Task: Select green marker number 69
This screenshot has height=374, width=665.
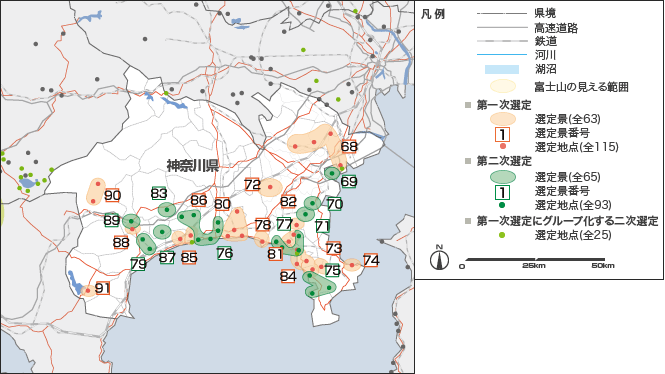Action: click(349, 181)
